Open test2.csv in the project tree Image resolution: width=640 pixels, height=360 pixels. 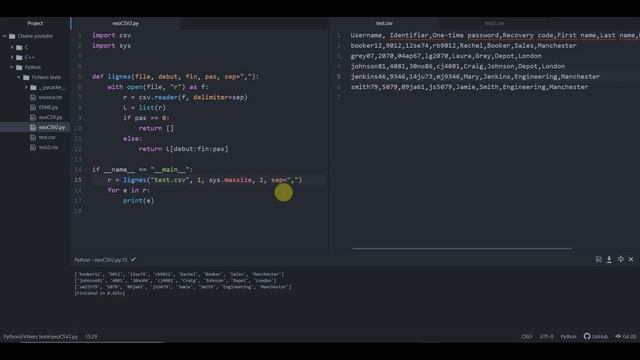tap(48, 147)
